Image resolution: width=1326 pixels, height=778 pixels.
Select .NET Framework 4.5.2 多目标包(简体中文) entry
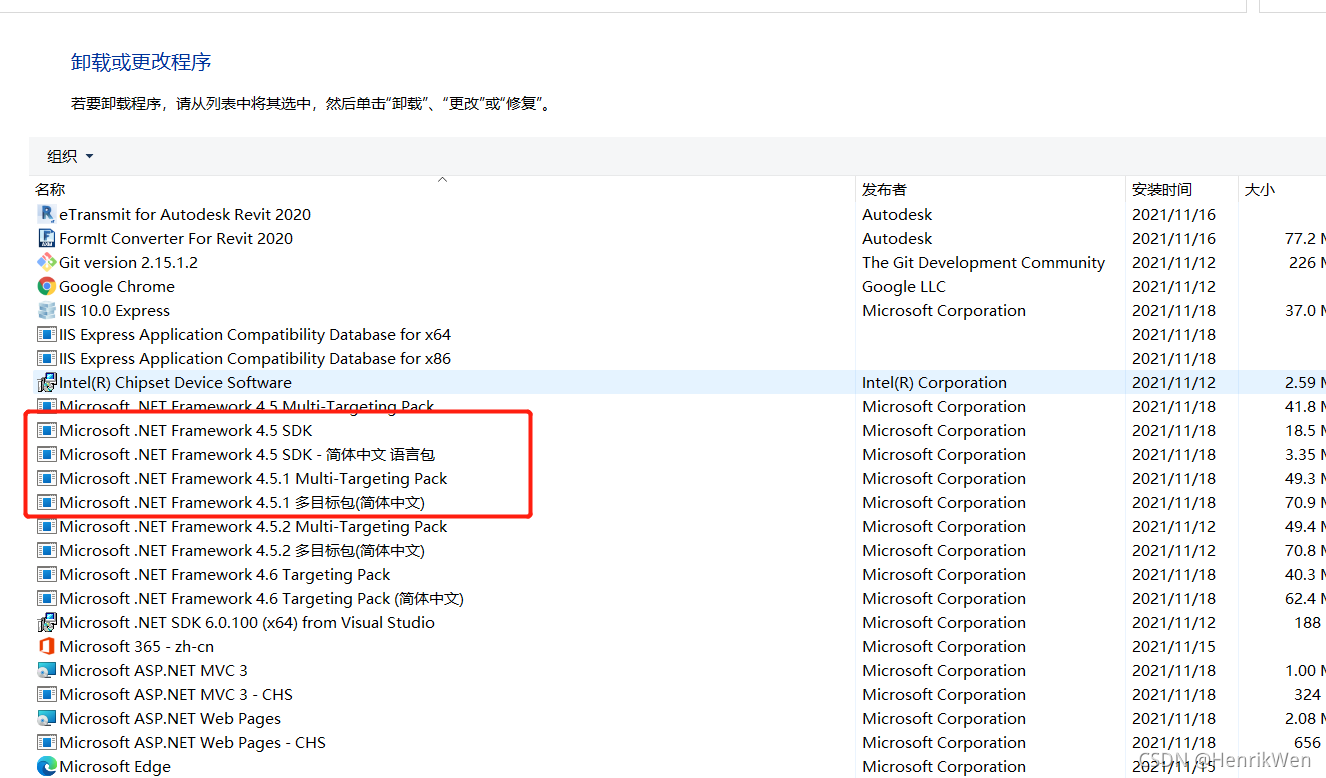tap(242, 550)
